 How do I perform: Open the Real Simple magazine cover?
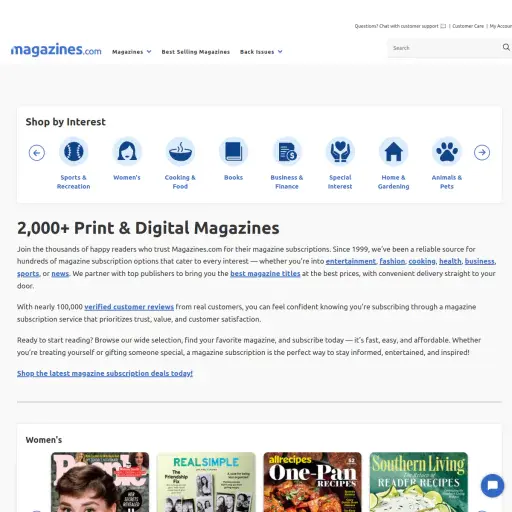(x=206, y=482)
